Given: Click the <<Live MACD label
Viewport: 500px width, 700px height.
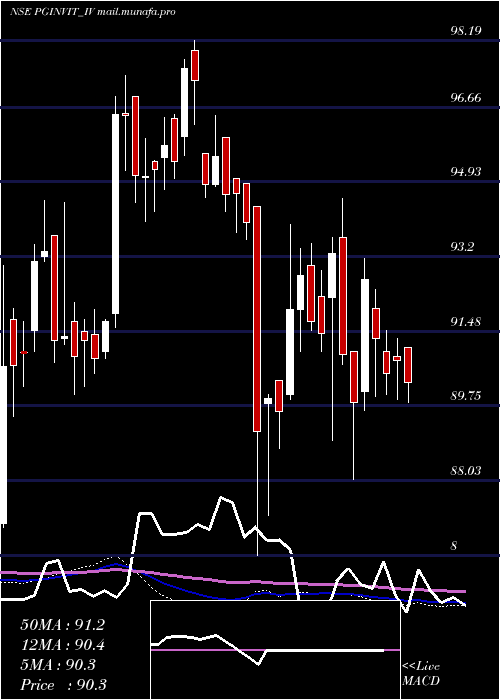Looking at the screenshot, I should click(x=421, y=674).
